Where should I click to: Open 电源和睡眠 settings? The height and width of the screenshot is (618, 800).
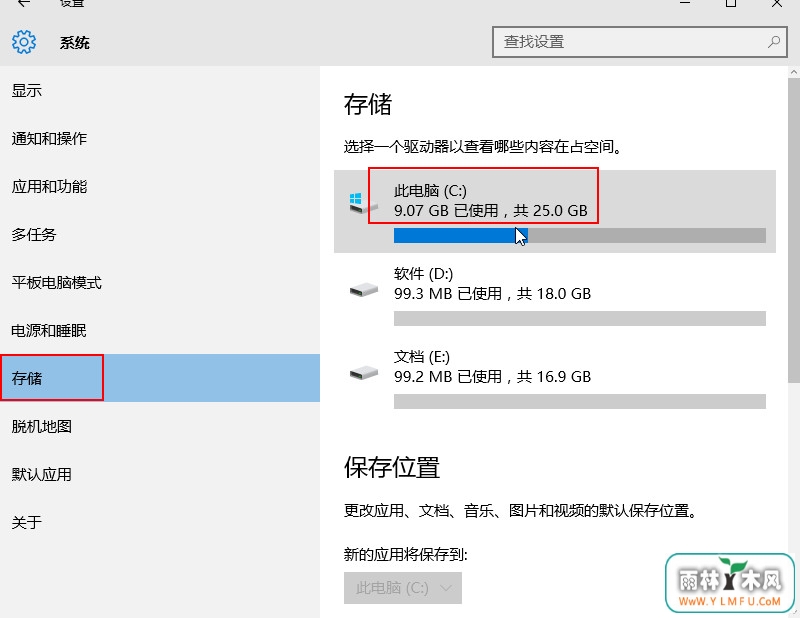click(x=160, y=331)
